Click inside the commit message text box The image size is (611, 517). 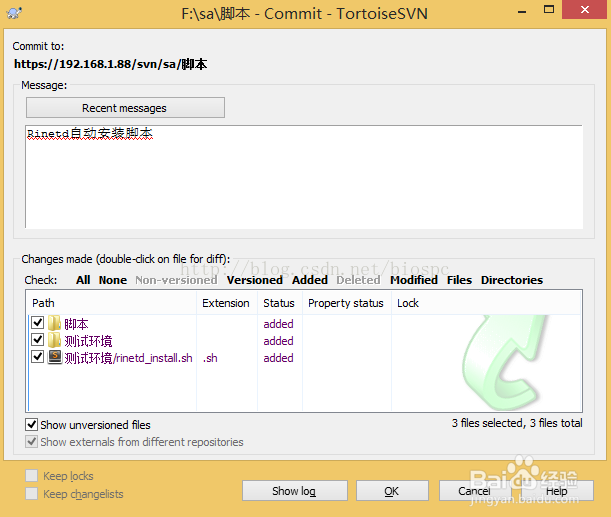coord(304,176)
